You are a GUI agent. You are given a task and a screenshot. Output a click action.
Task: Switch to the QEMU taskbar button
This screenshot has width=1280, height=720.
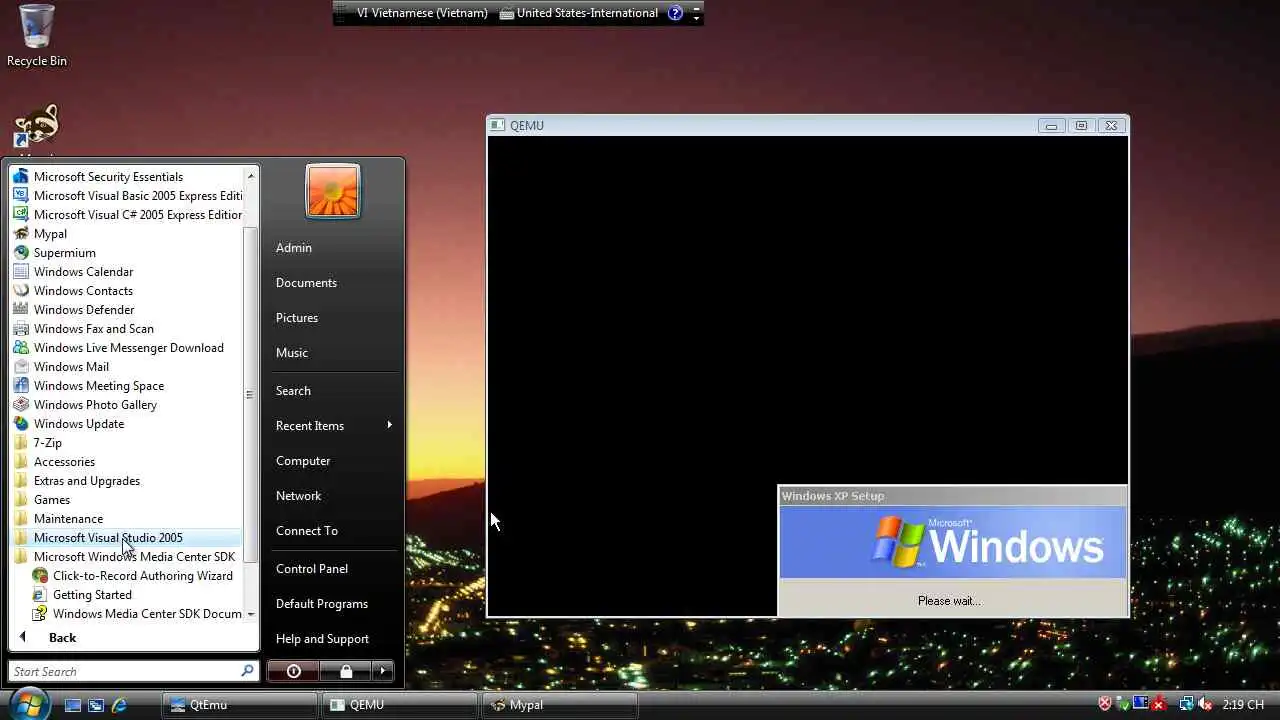tap(400, 705)
